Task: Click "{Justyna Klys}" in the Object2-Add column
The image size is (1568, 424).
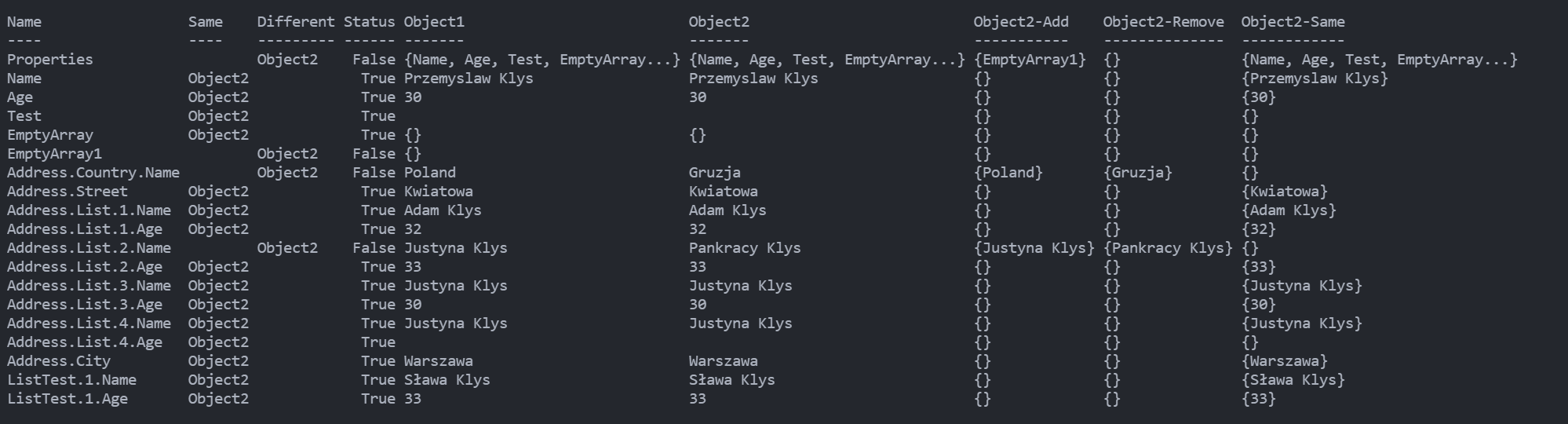Action: click(1034, 248)
